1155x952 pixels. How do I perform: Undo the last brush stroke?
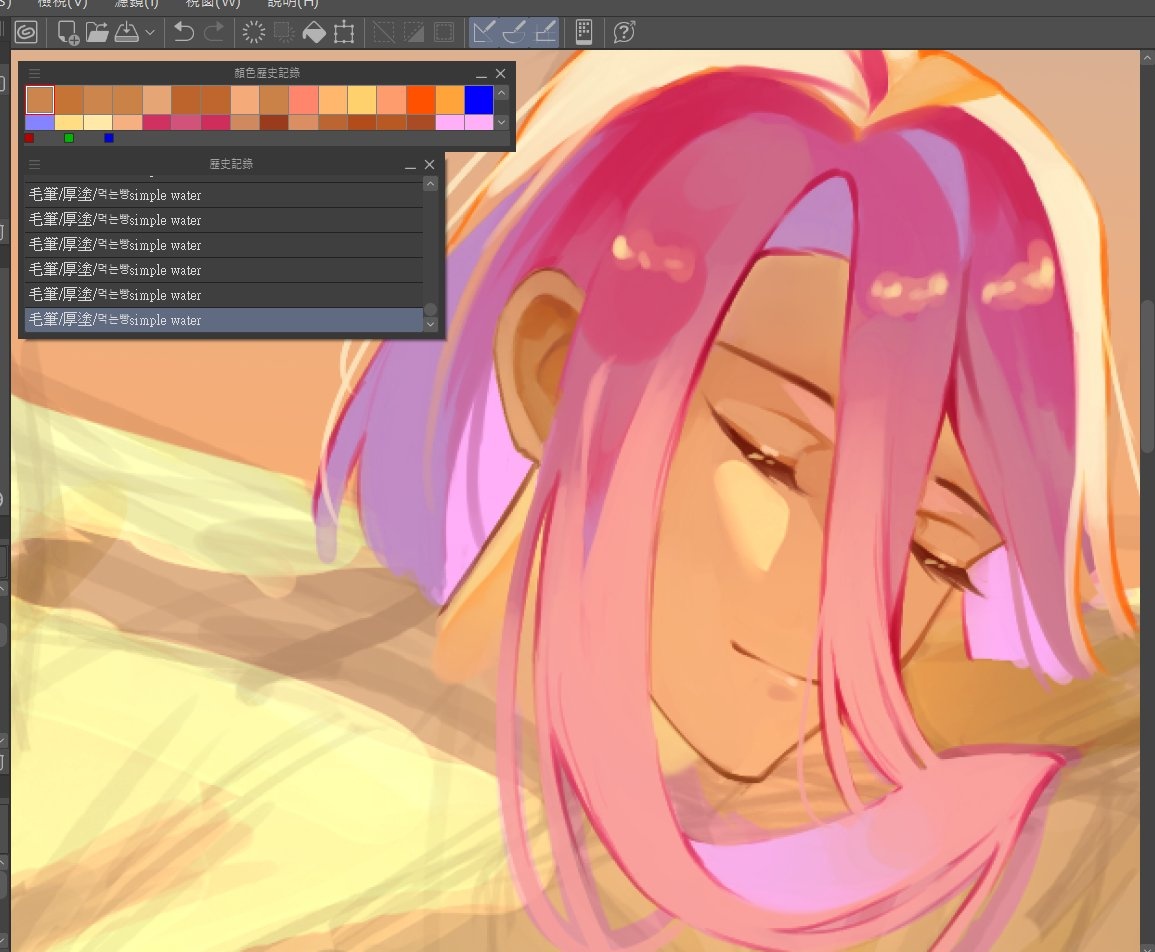pos(184,32)
